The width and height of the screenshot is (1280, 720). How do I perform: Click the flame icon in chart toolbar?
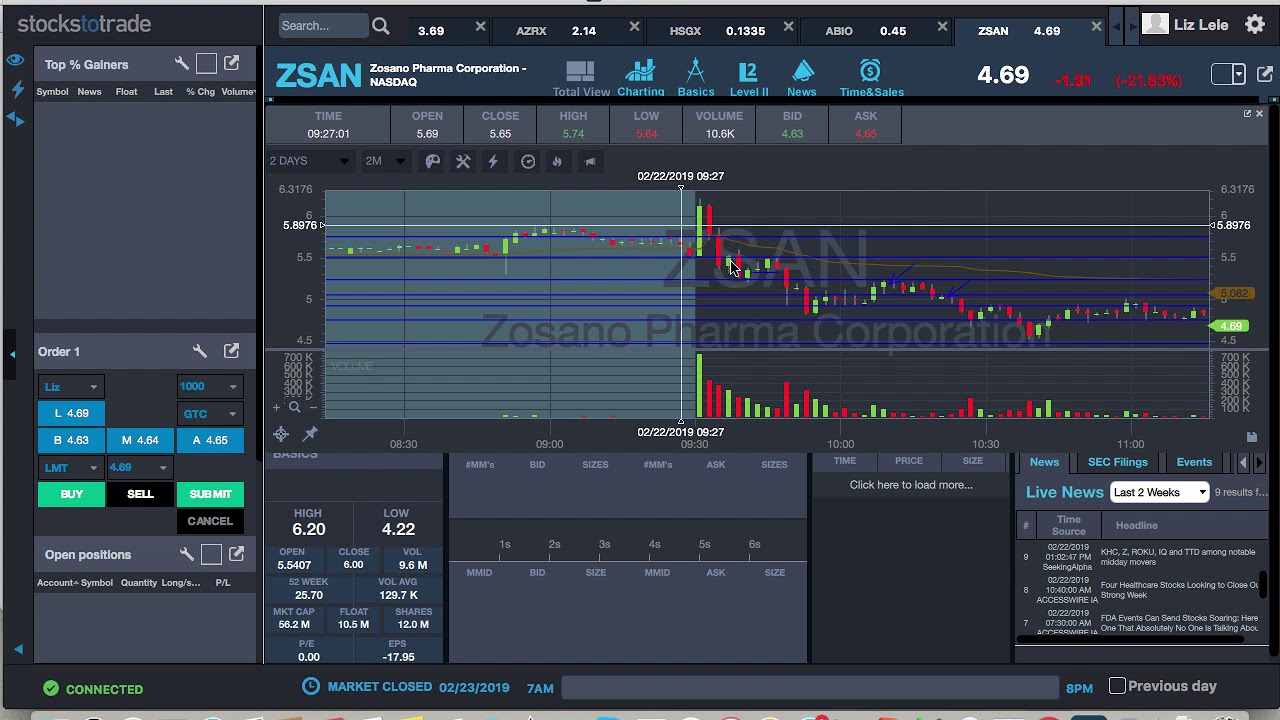[x=557, y=161]
